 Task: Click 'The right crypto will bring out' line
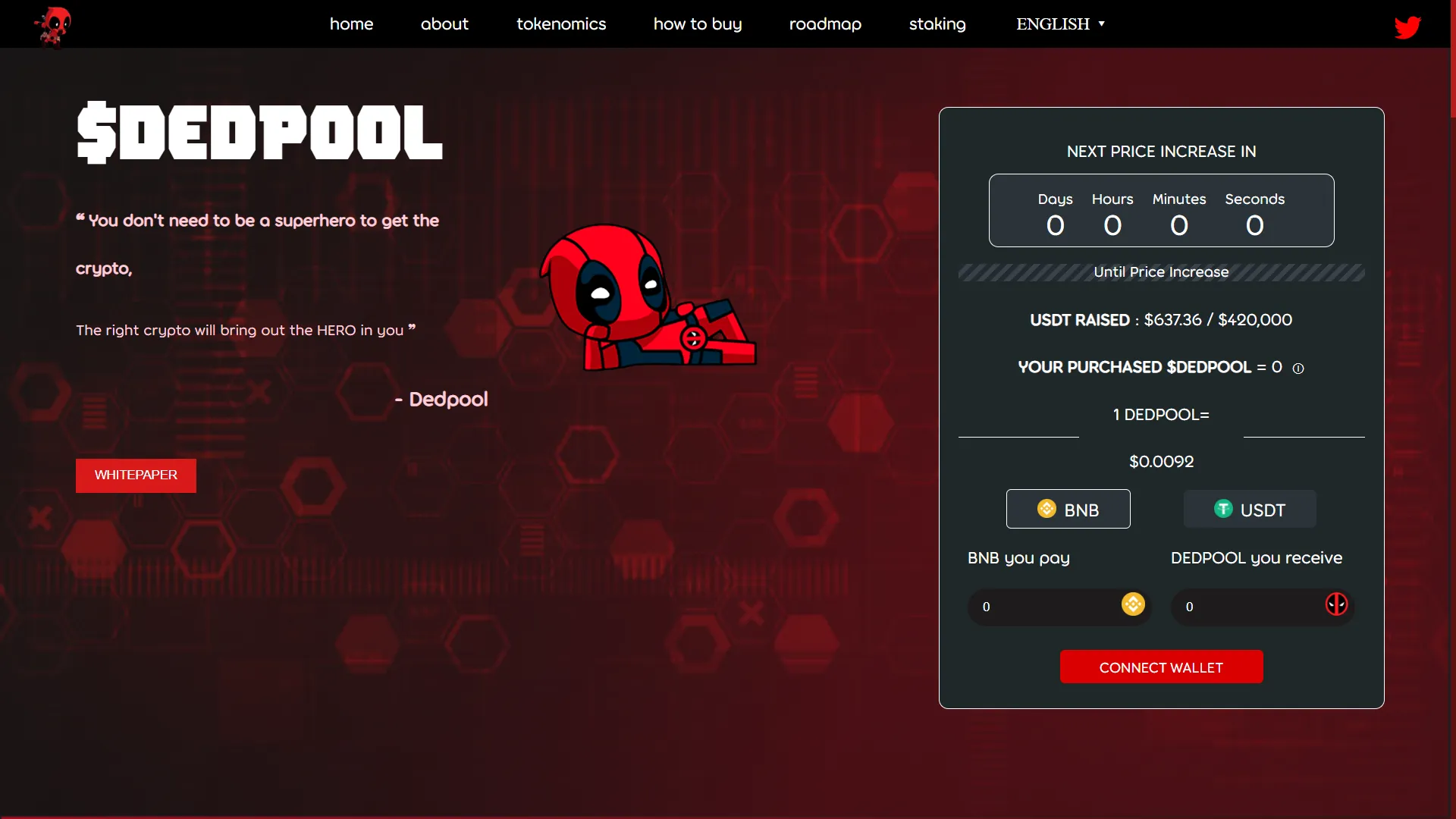[x=246, y=331]
